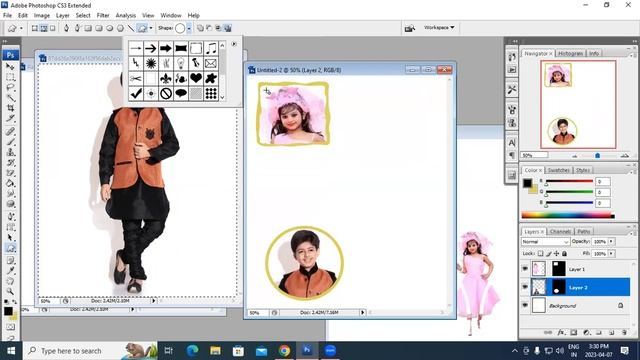The image size is (640, 360).
Task: Select the Magic Wand tool
Action: [x=10, y=98]
